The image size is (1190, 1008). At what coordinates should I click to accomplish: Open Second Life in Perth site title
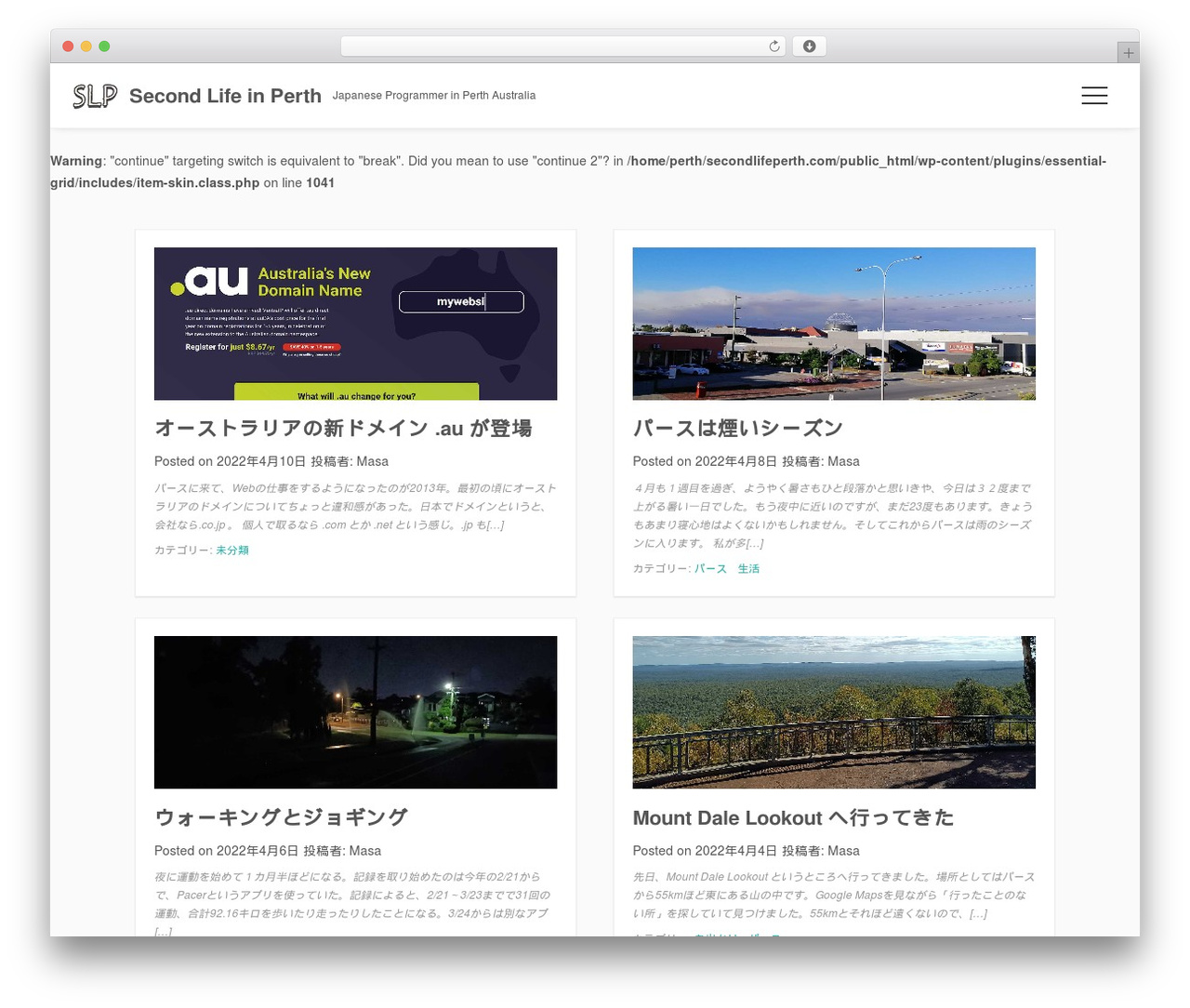tap(225, 96)
